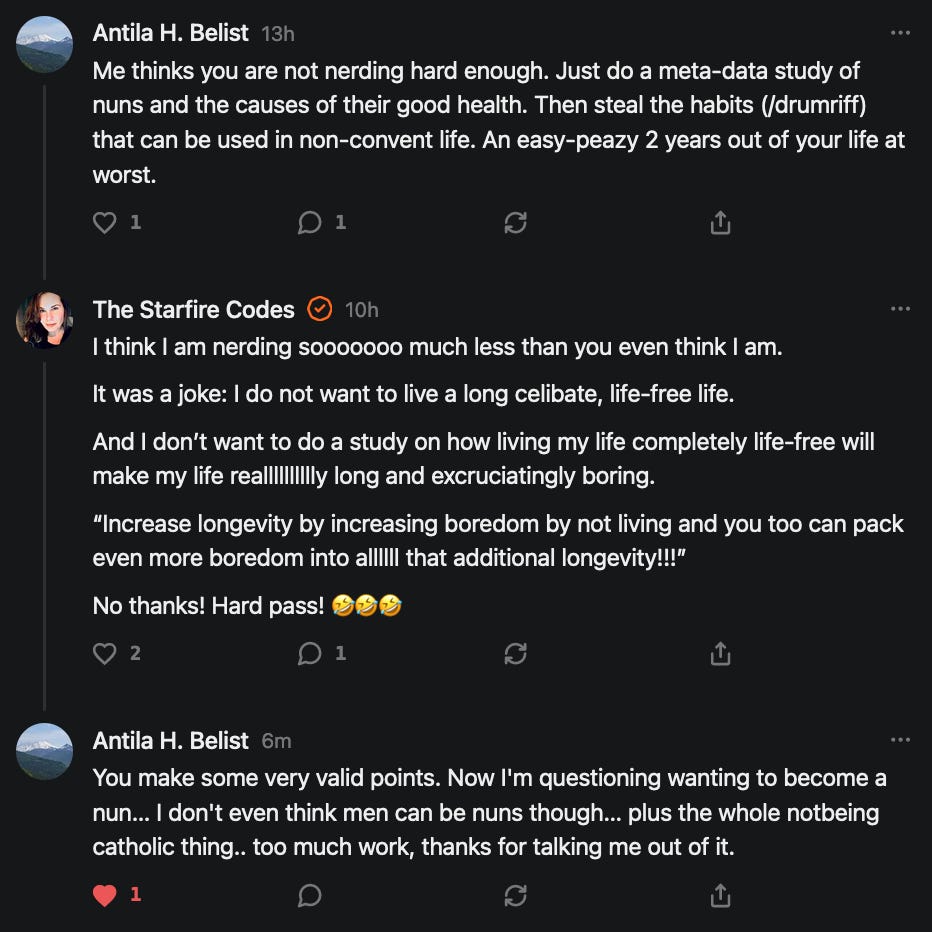932x932 pixels.
Task: View The Starfire Codes avatar photo
Action: (45, 320)
